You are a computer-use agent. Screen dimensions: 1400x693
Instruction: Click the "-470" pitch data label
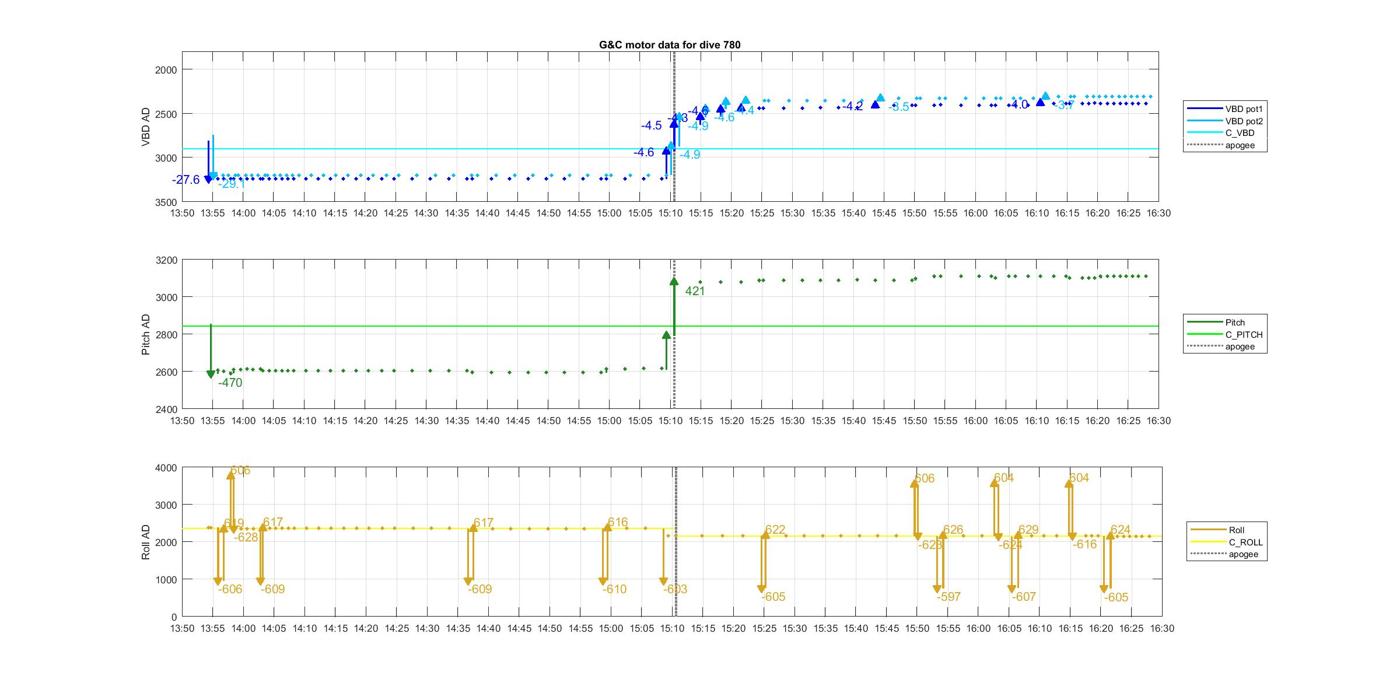coord(230,383)
